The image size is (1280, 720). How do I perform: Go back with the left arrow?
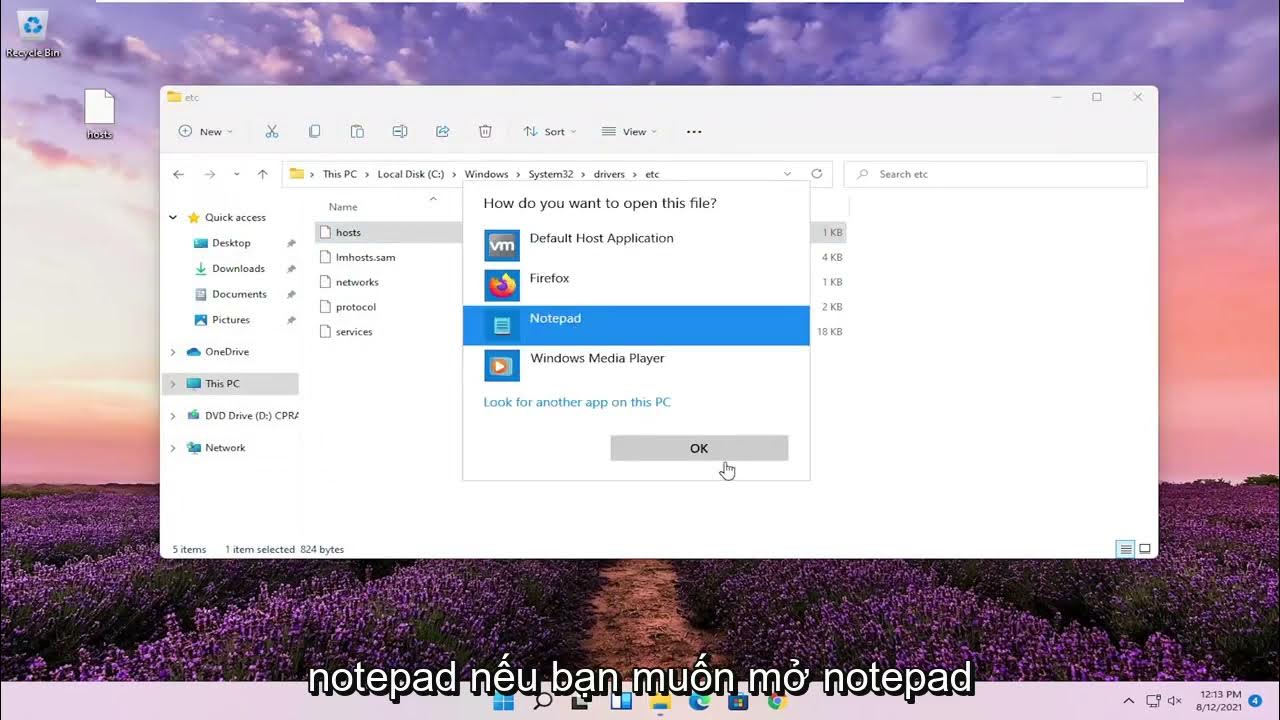tap(179, 174)
